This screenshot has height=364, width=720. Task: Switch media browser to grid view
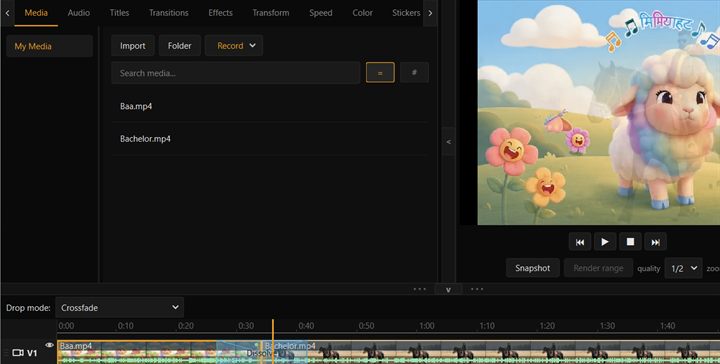click(x=414, y=73)
